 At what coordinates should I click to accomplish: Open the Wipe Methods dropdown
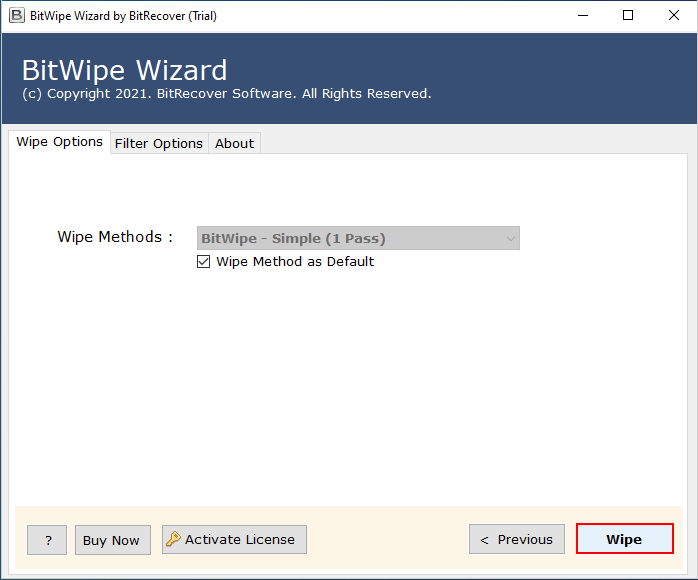point(358,238)
